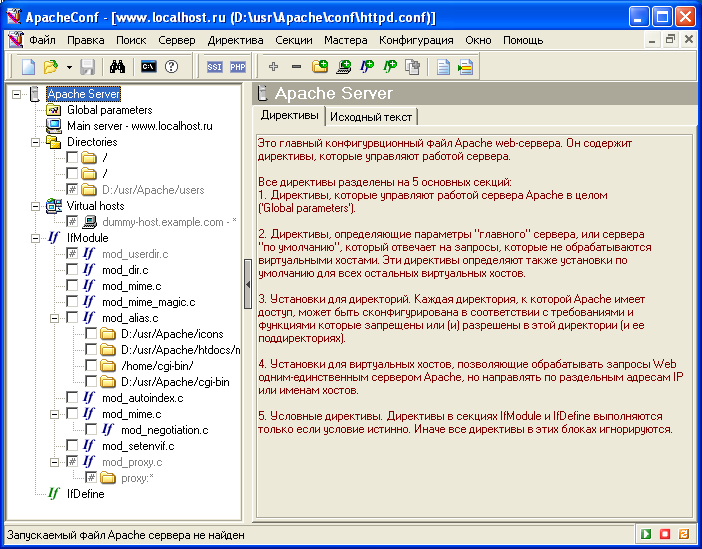Click the green start server status icon
The image size is (702, 549).
click(x=646, y=534)
